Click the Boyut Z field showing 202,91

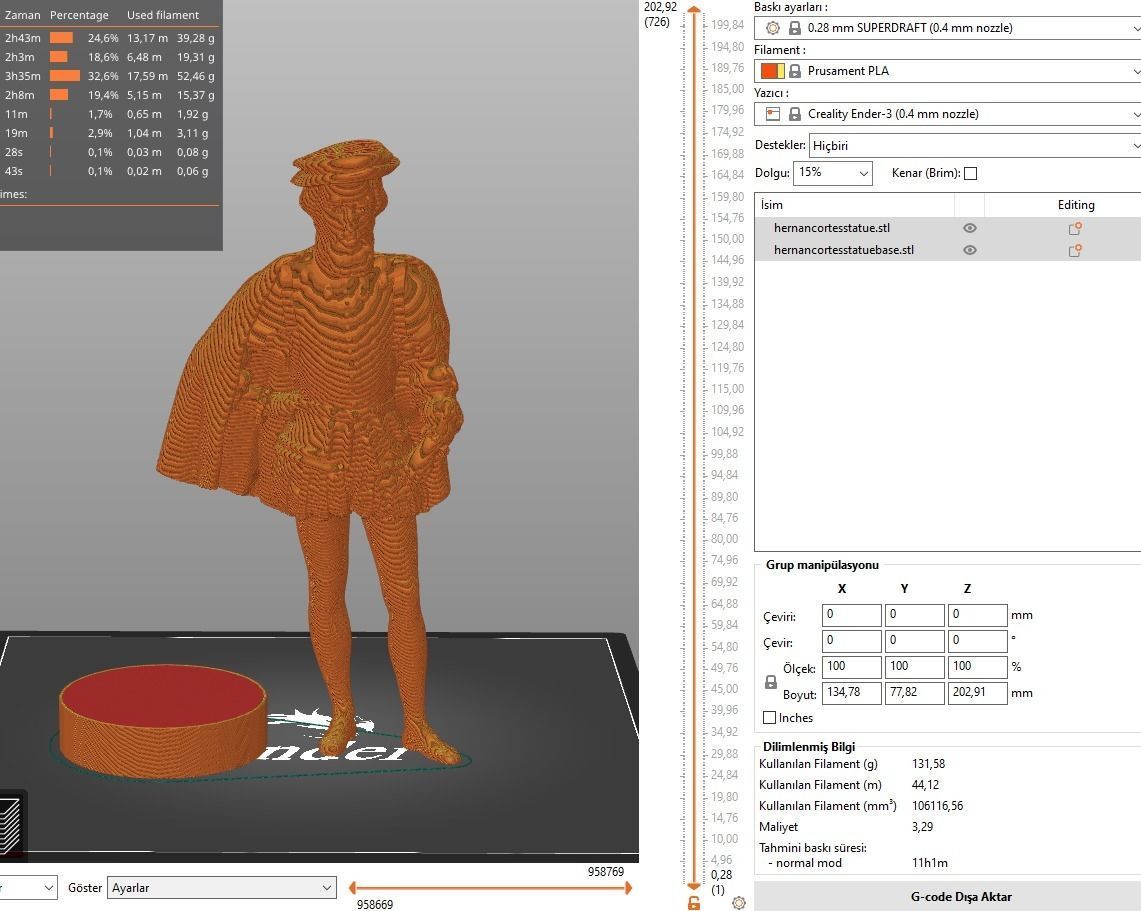pos(977,693)
